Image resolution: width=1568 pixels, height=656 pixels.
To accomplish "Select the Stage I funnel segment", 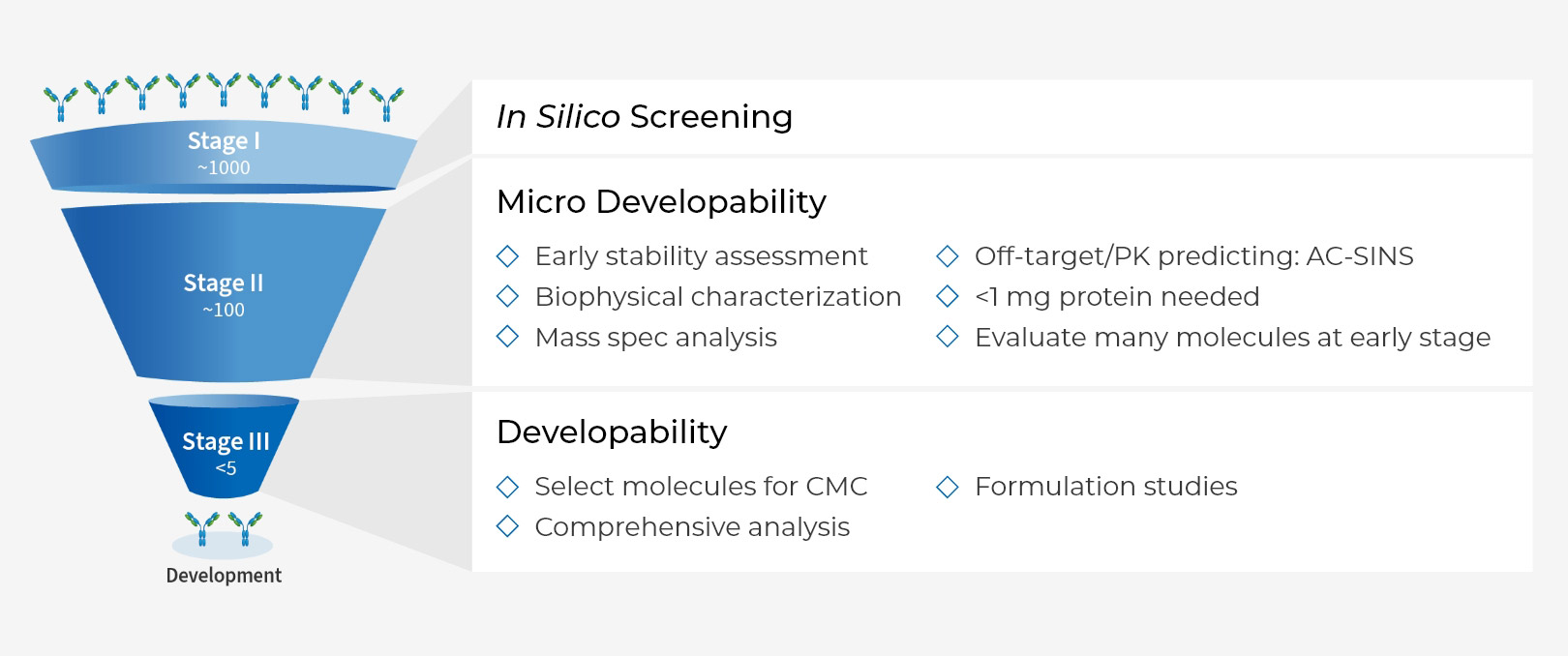I will (x=224, y=154).
